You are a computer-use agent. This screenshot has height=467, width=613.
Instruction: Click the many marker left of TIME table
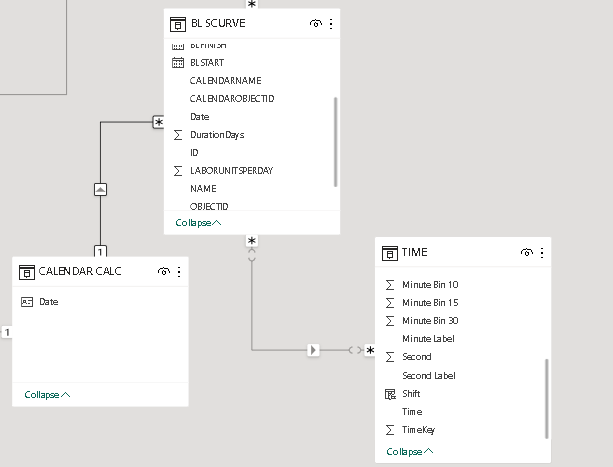tap(370, 350)
